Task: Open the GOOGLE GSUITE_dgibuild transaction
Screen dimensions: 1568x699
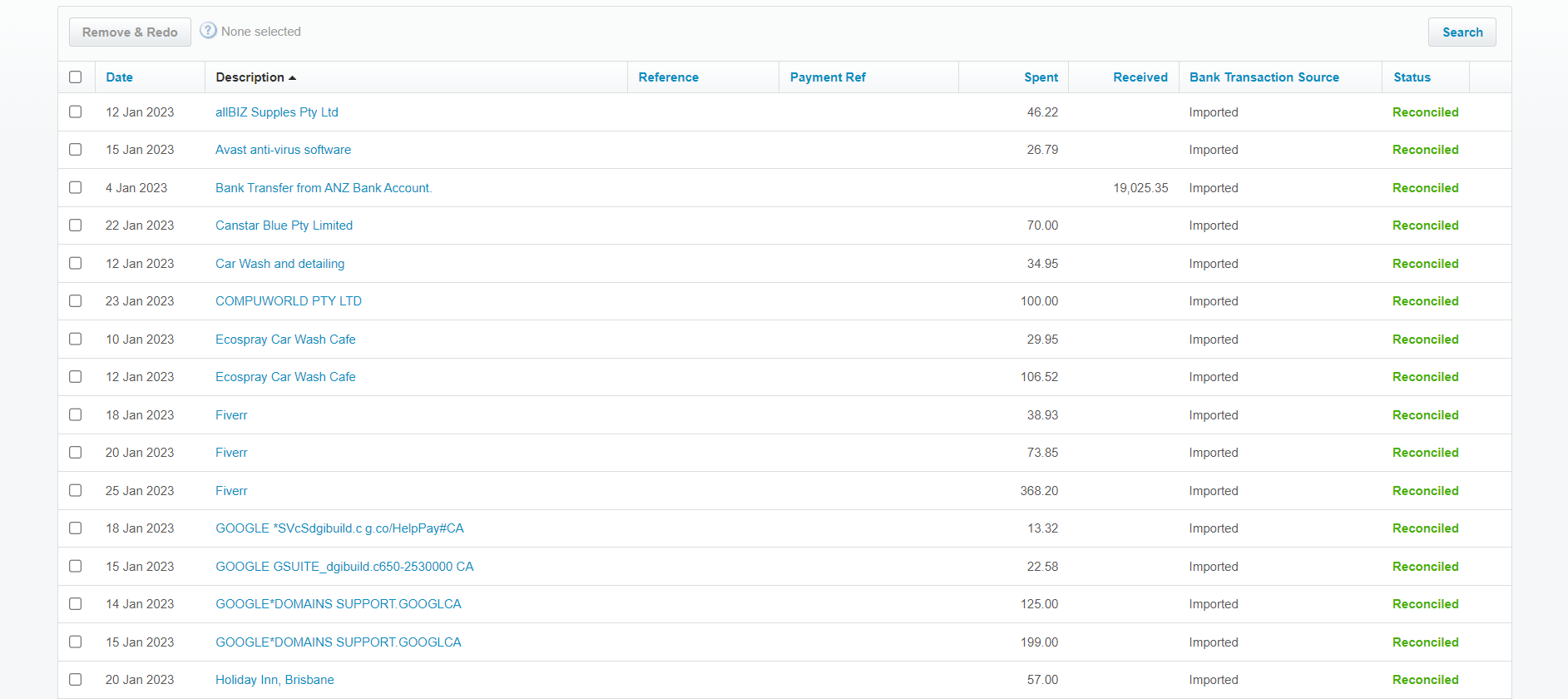Action: click(344, 567)
